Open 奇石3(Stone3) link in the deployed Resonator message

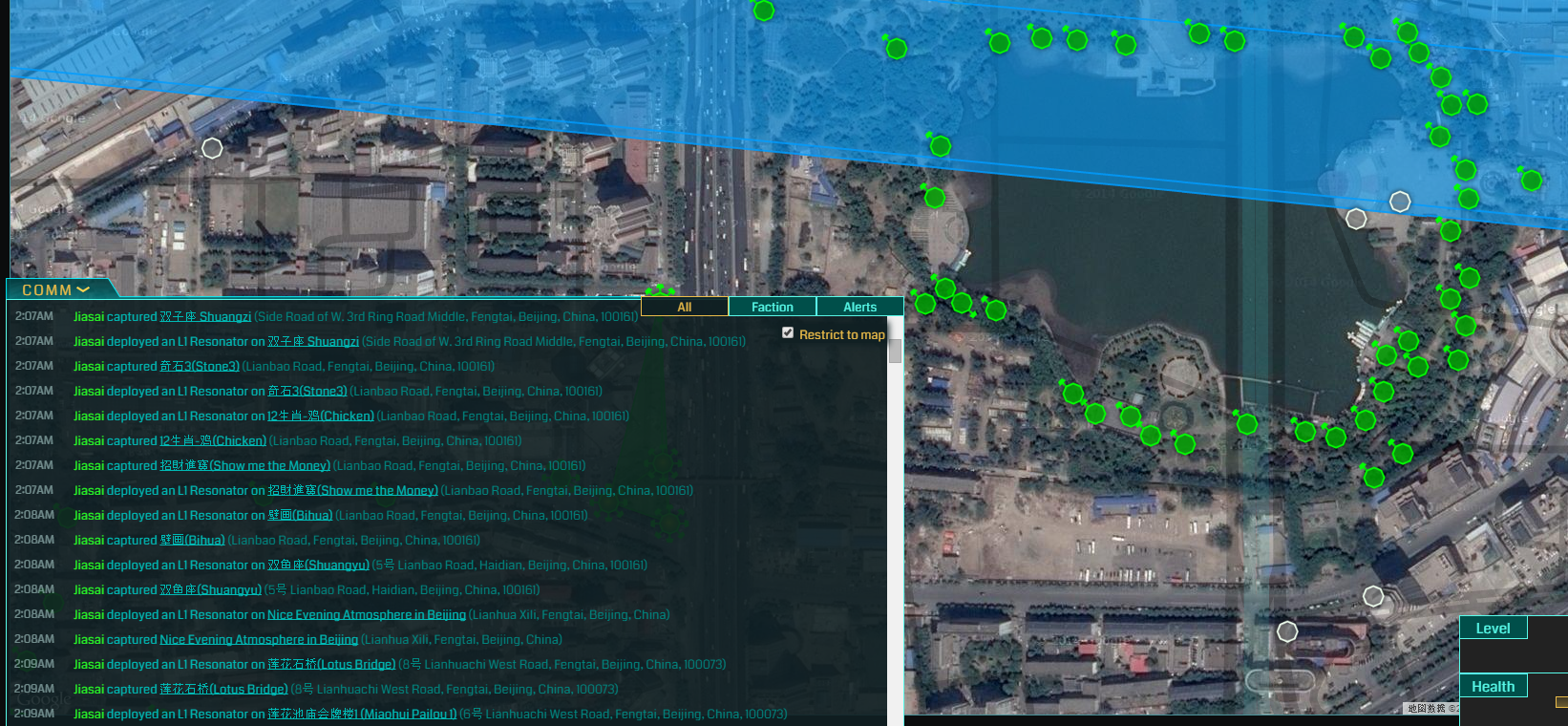[x=307, y=391]
